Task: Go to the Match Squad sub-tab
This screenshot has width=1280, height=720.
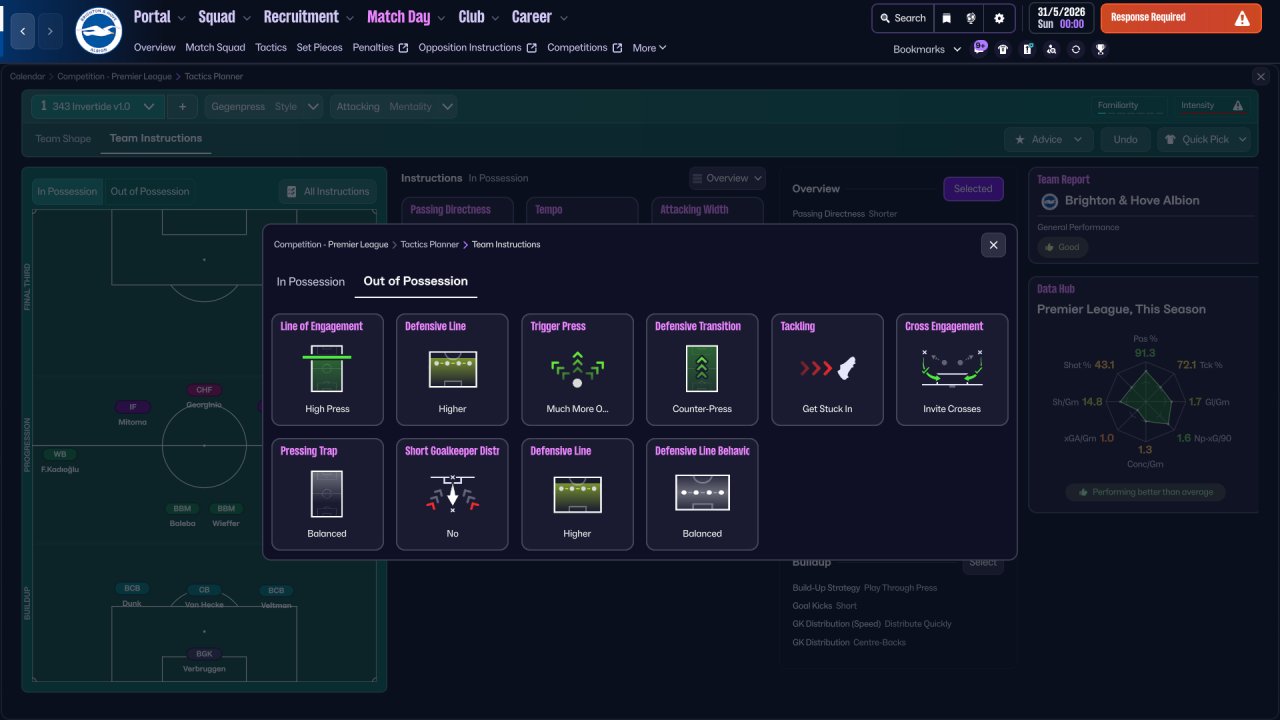Action: [x=215, y=48]
